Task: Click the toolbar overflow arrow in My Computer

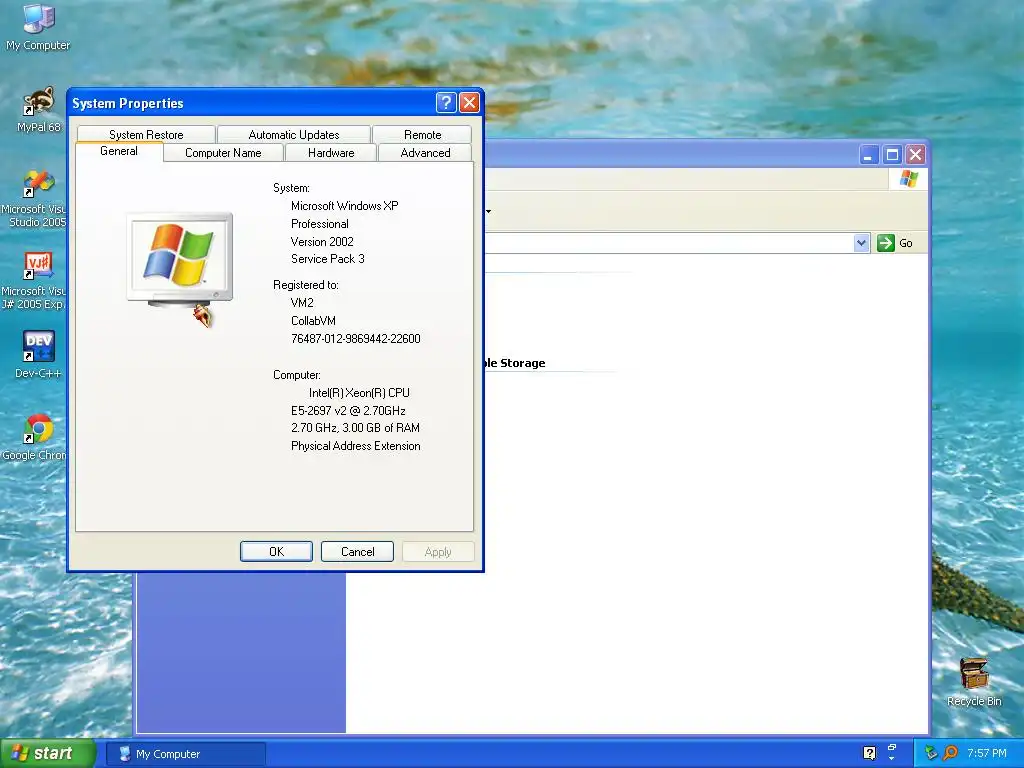Action: pyautogui.click(x=488, y=211)
